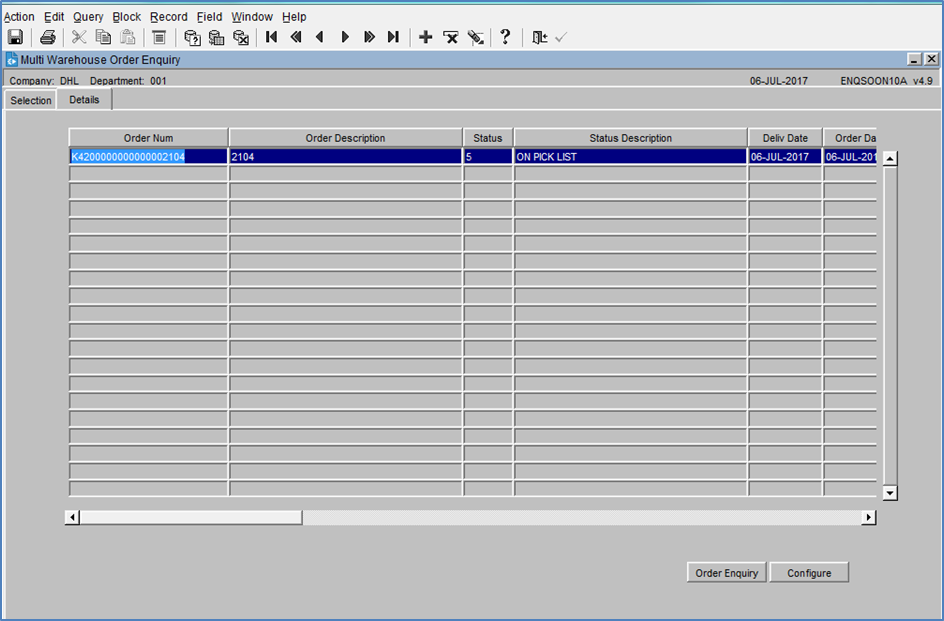Open the Window menu
Viewport: 944px width, 621px height.
coord(252,17)
